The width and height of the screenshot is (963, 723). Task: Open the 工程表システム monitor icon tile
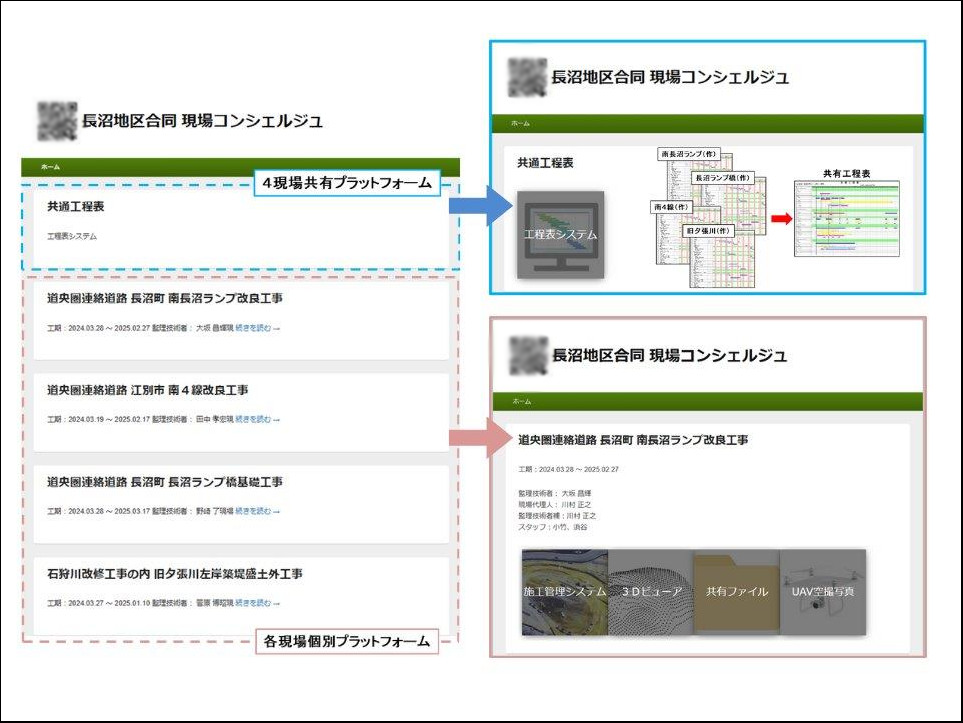(x=560, y=234)
